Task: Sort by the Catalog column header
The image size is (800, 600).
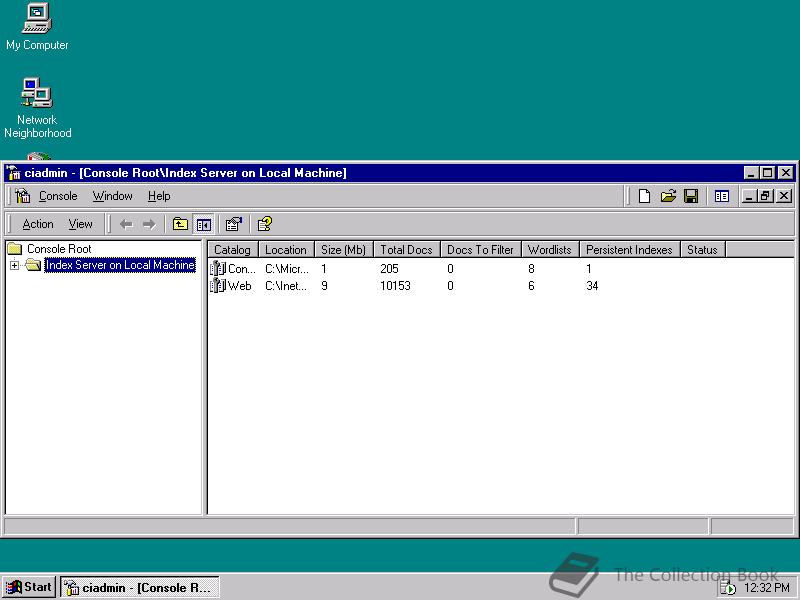Action: pos(233,249)
